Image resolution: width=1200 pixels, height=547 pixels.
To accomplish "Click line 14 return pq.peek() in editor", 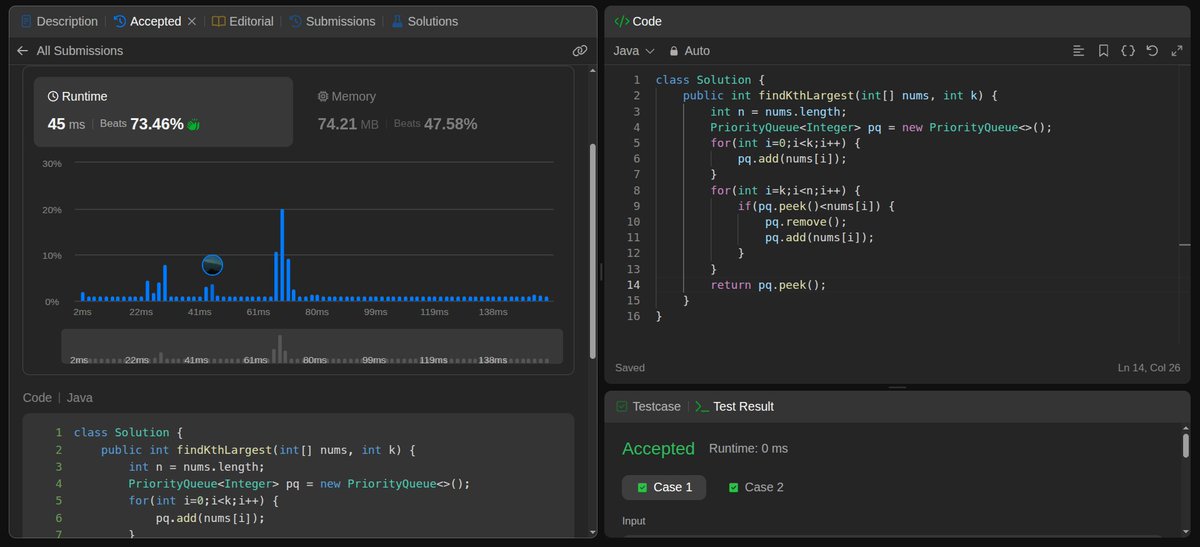I will 768,285.
